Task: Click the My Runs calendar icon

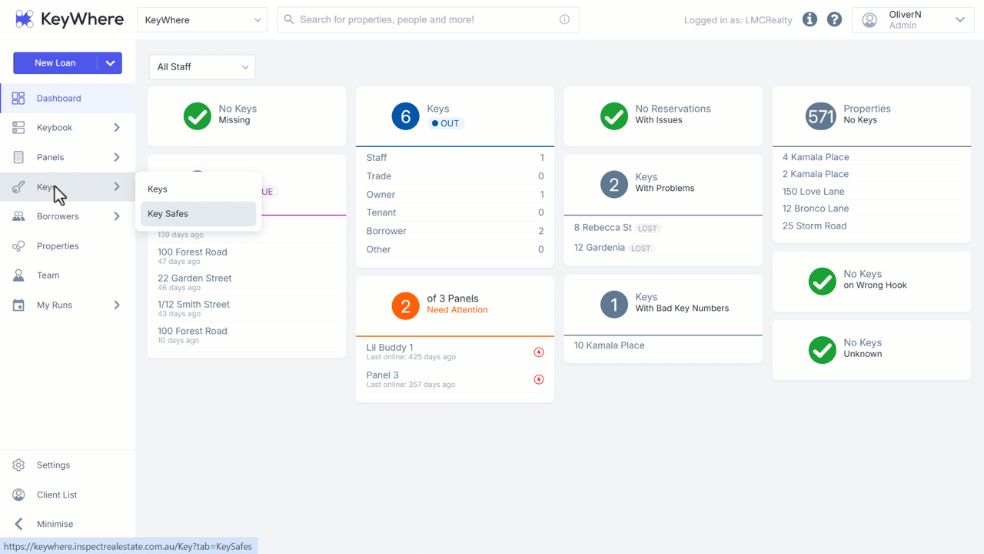Action: (x=18, y=305)
